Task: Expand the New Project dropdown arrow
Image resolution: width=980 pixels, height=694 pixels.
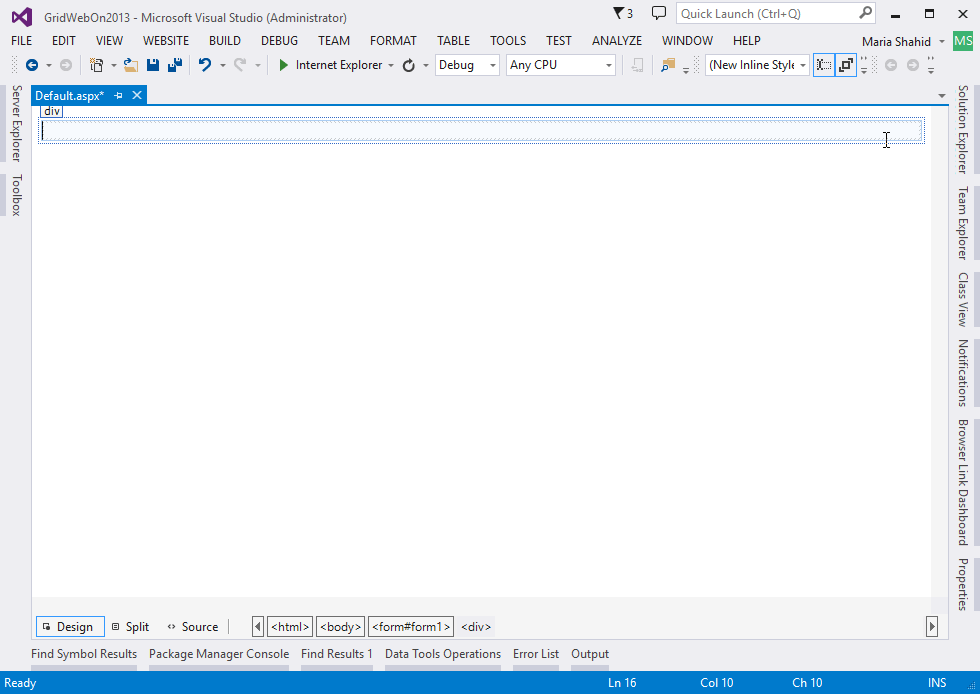Action: click(x=114, y=65)
